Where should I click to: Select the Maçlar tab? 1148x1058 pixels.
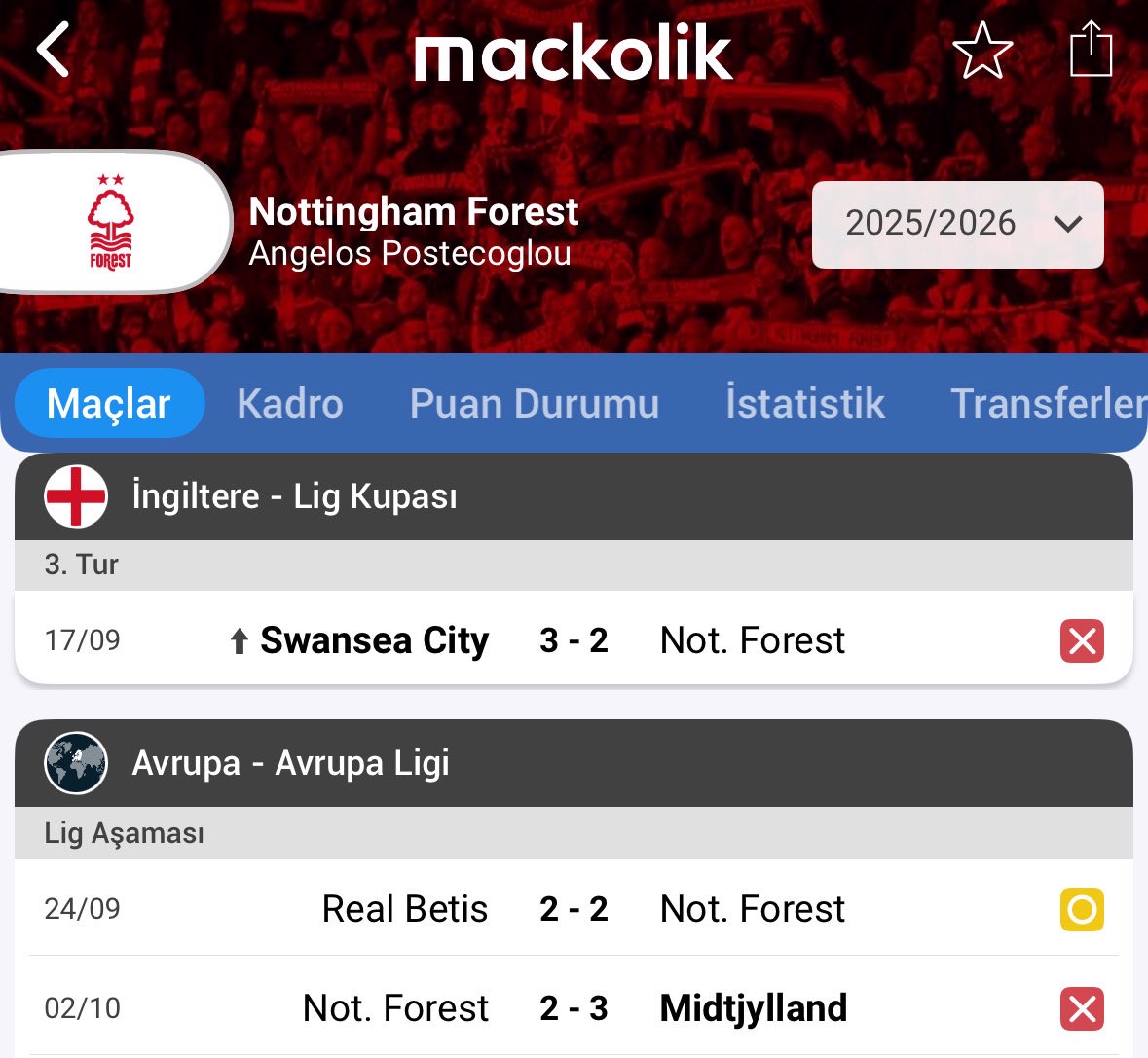109,403
